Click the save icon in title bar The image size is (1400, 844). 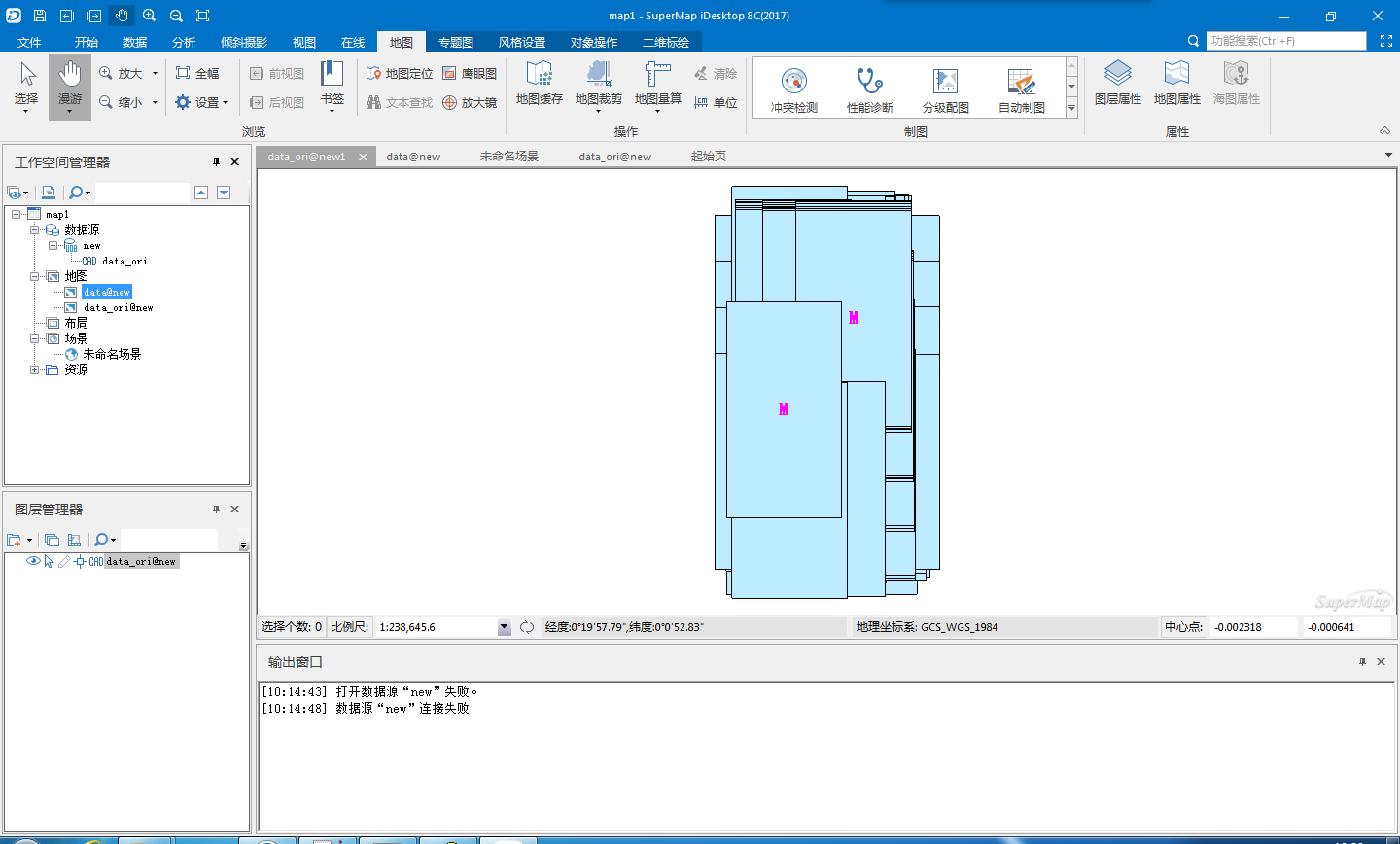click(40, 16)
